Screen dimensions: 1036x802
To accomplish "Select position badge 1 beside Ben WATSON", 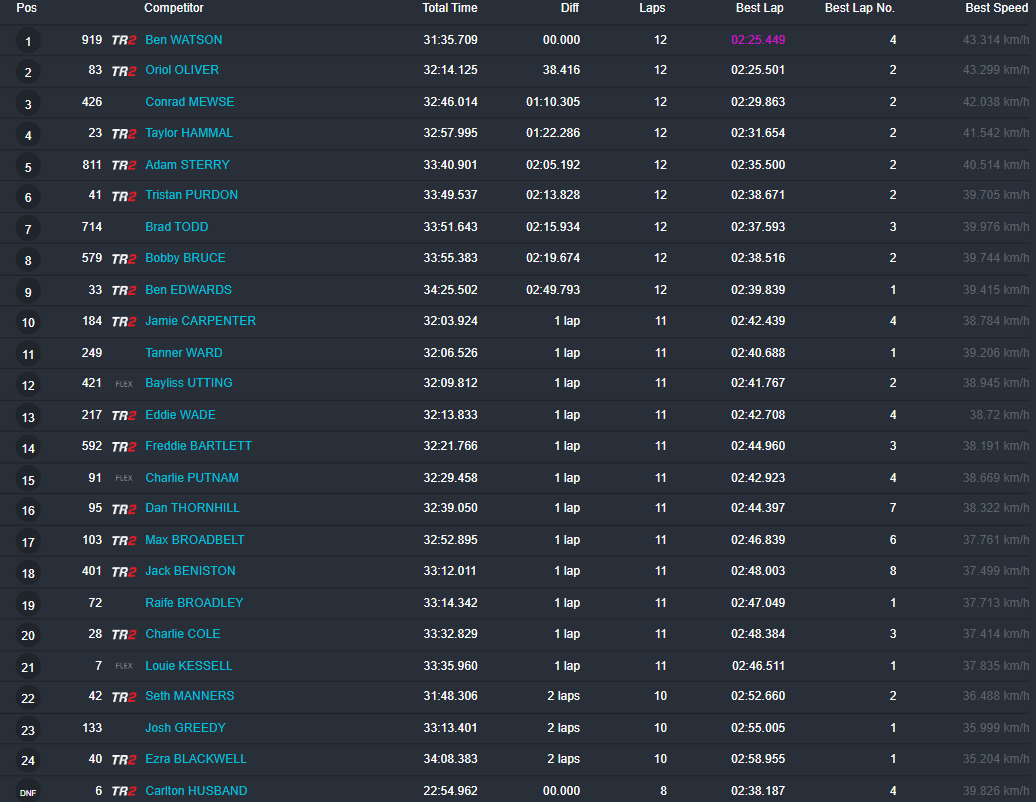I will [27, 39].
